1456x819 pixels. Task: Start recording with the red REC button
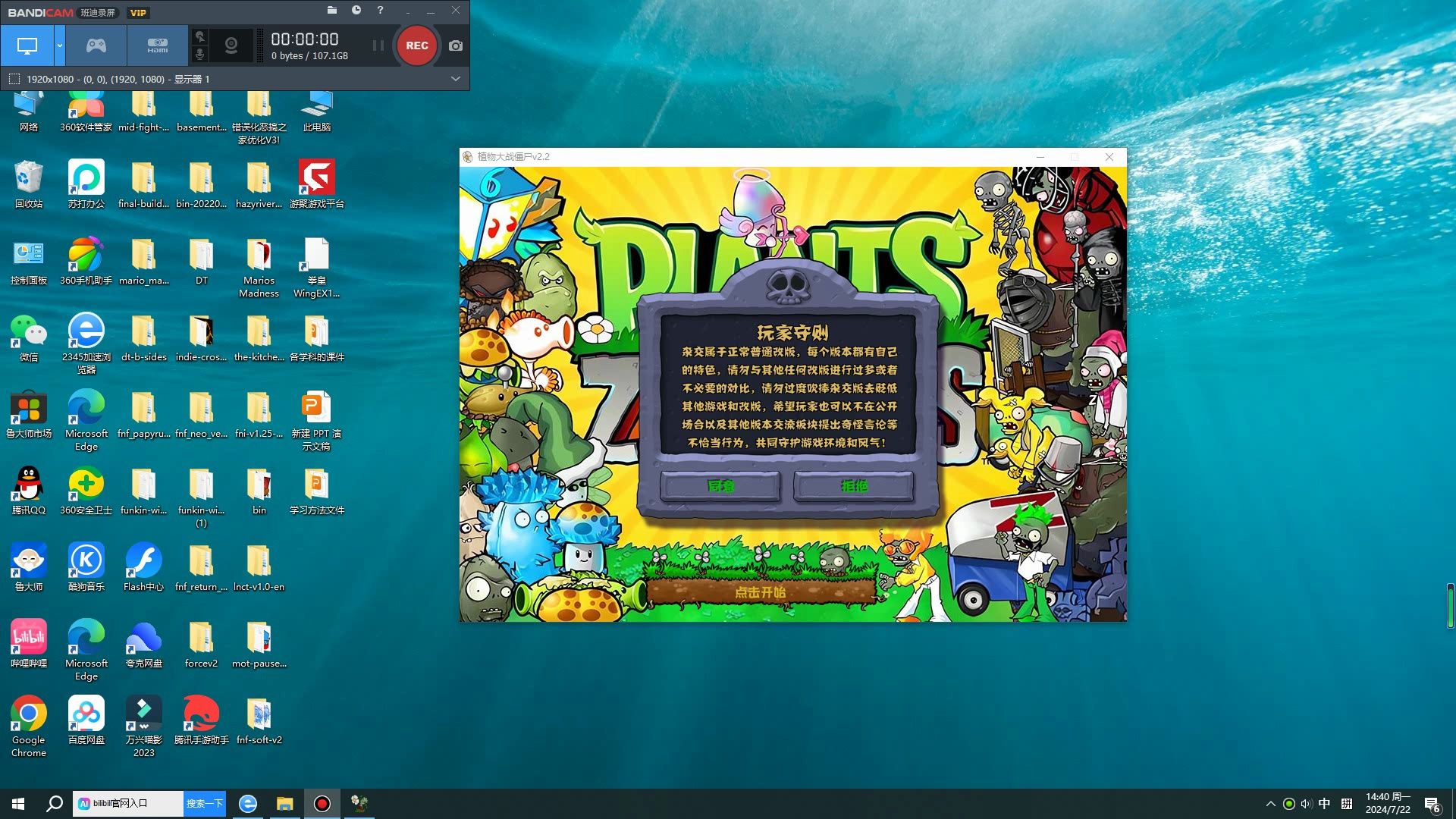click(x=416, y=45)
